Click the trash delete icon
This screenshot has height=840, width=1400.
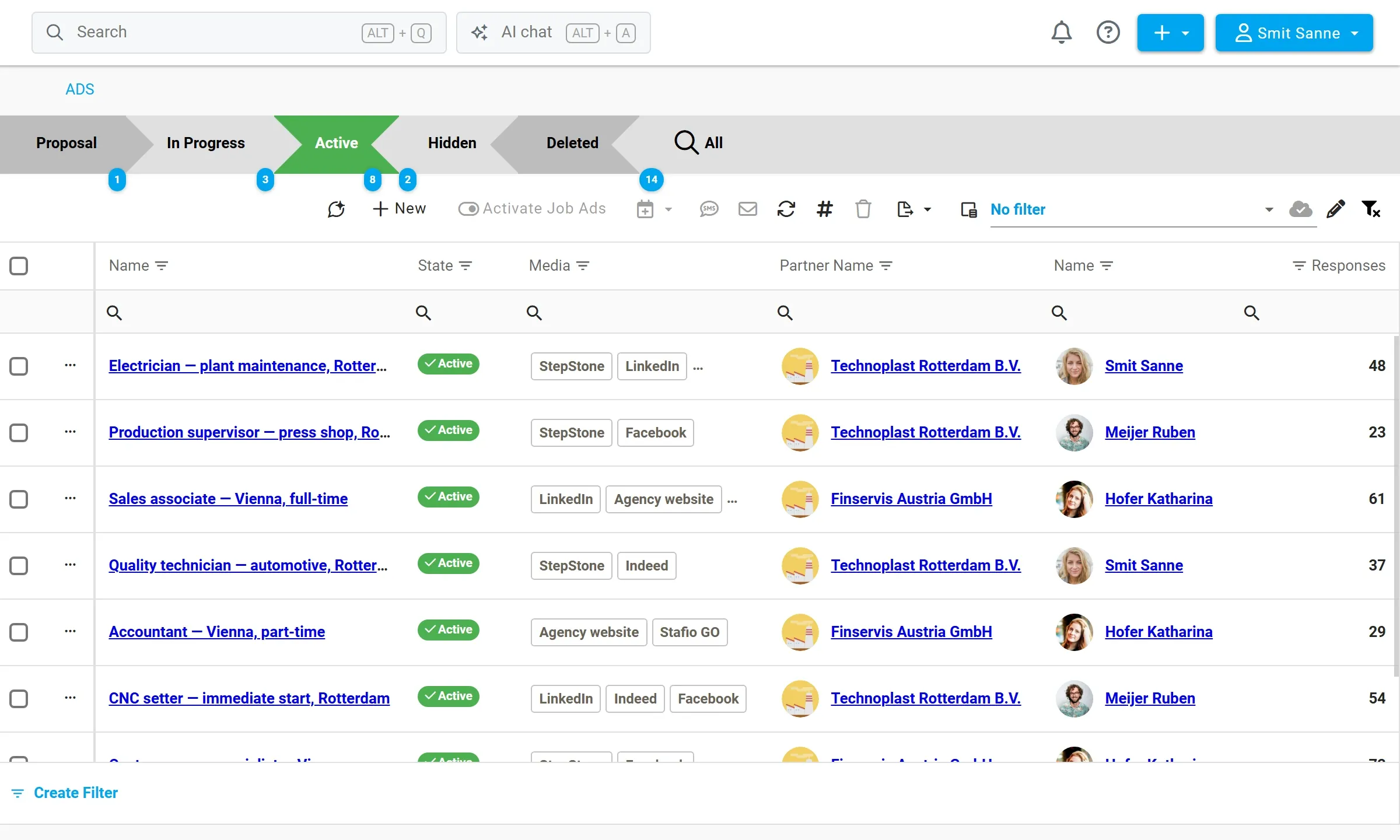(863, 209)
